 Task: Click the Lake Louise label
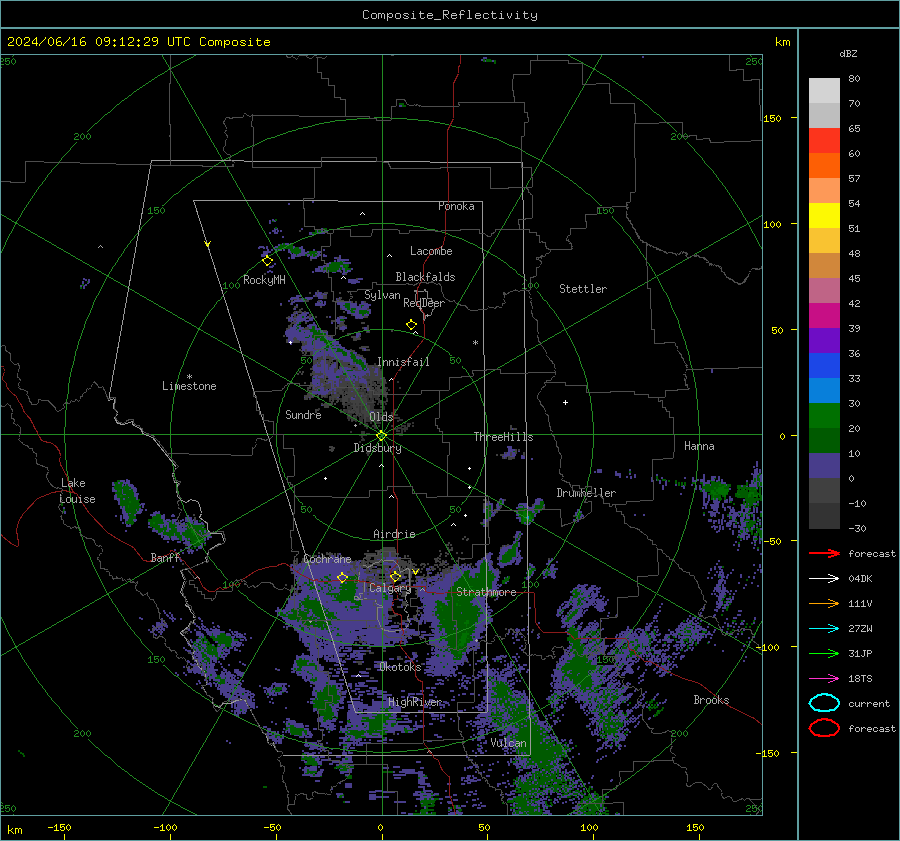click(77, 491)
